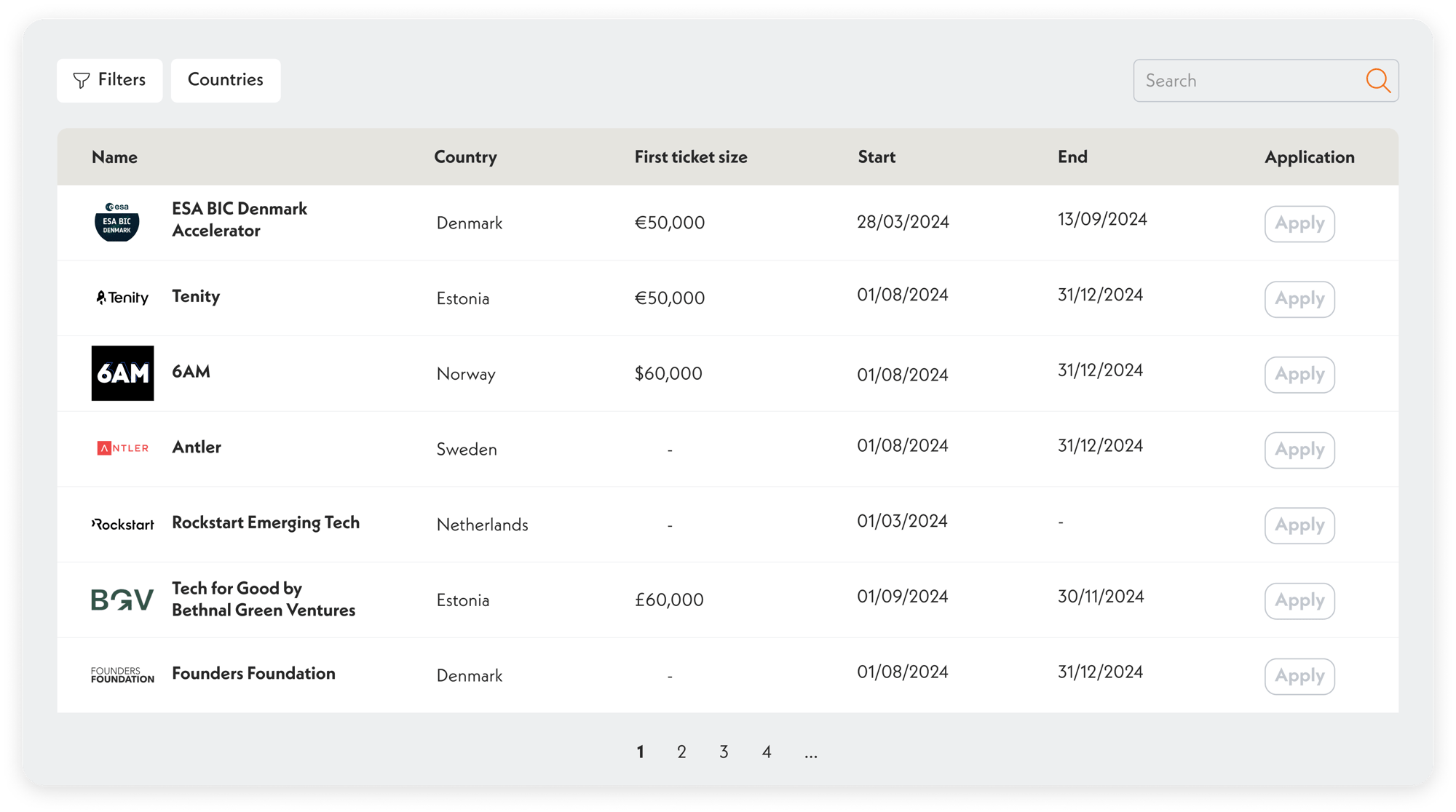
Task: Show more pages via the ellipsis
Action: point(811,753)
